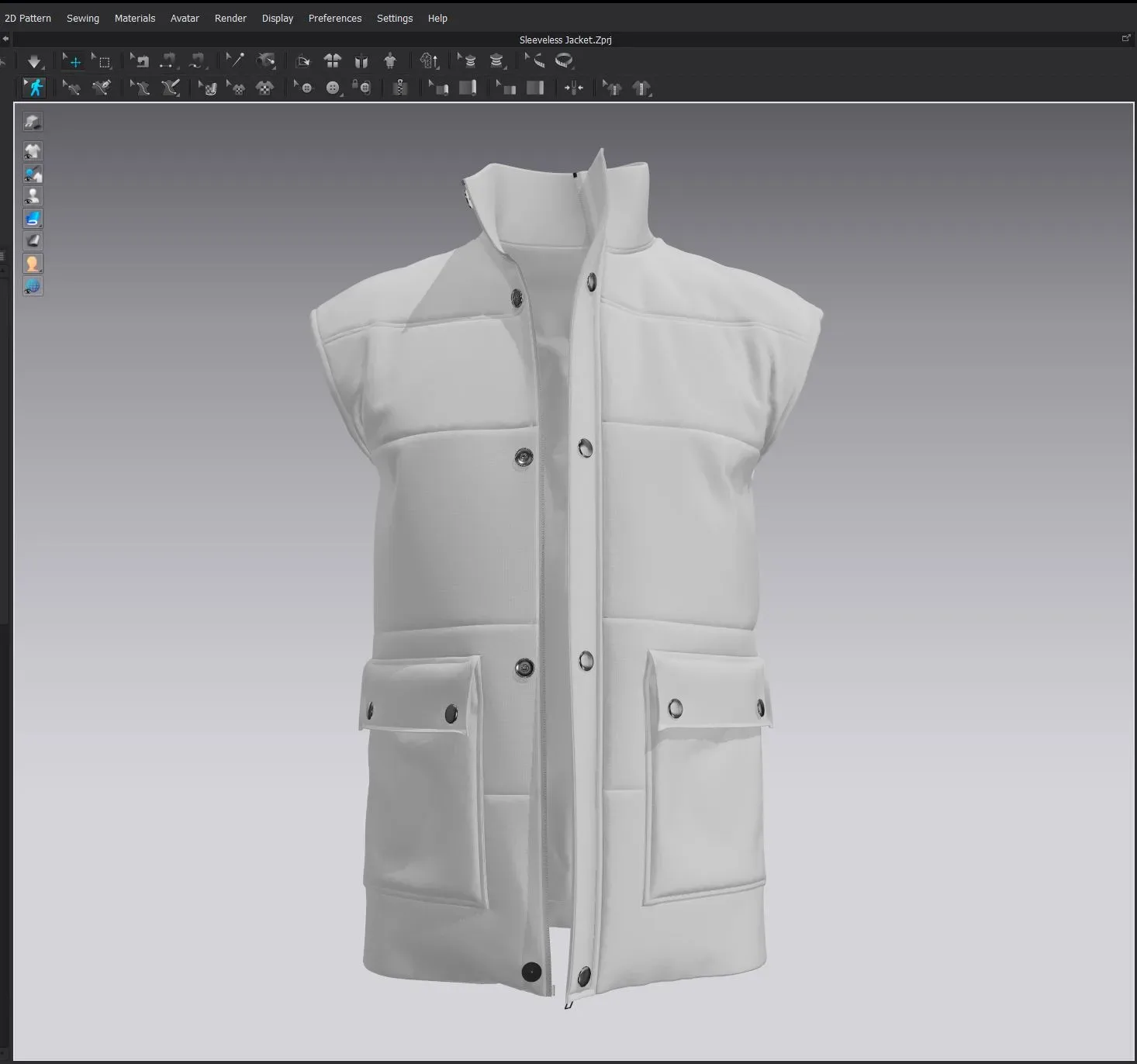Toggle avatar visibility eye icon
The width and height of the screenshot is (1137, 1064).
(x=33, y=196)
